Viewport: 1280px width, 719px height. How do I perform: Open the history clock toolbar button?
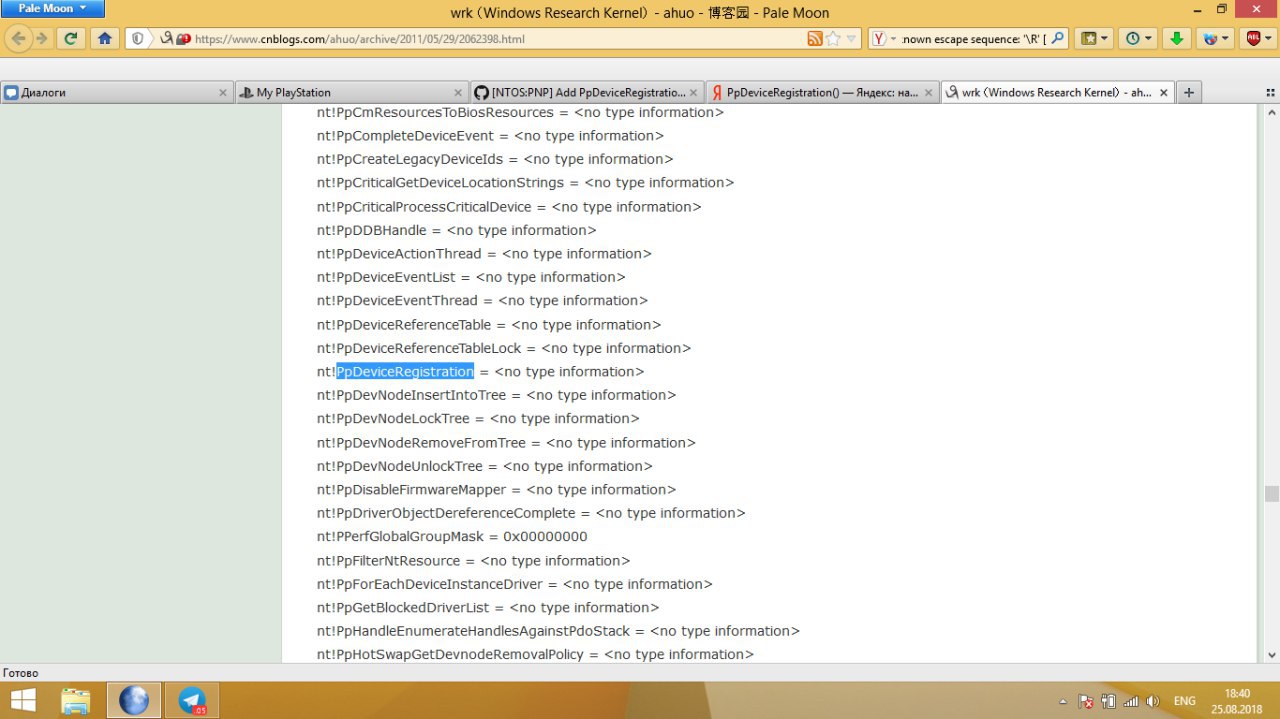1139,38
